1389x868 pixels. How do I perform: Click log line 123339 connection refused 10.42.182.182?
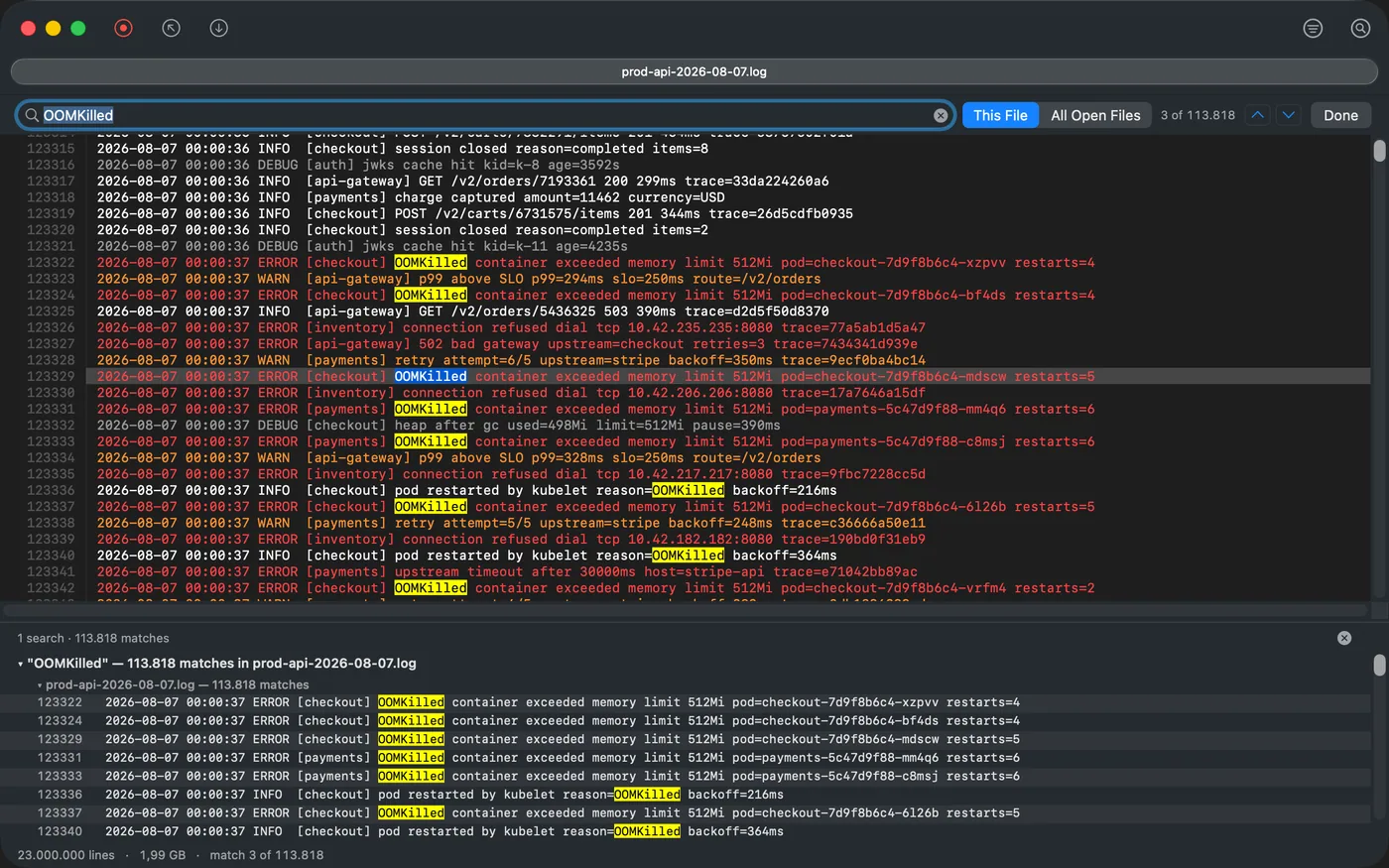[x=511, y=539]
